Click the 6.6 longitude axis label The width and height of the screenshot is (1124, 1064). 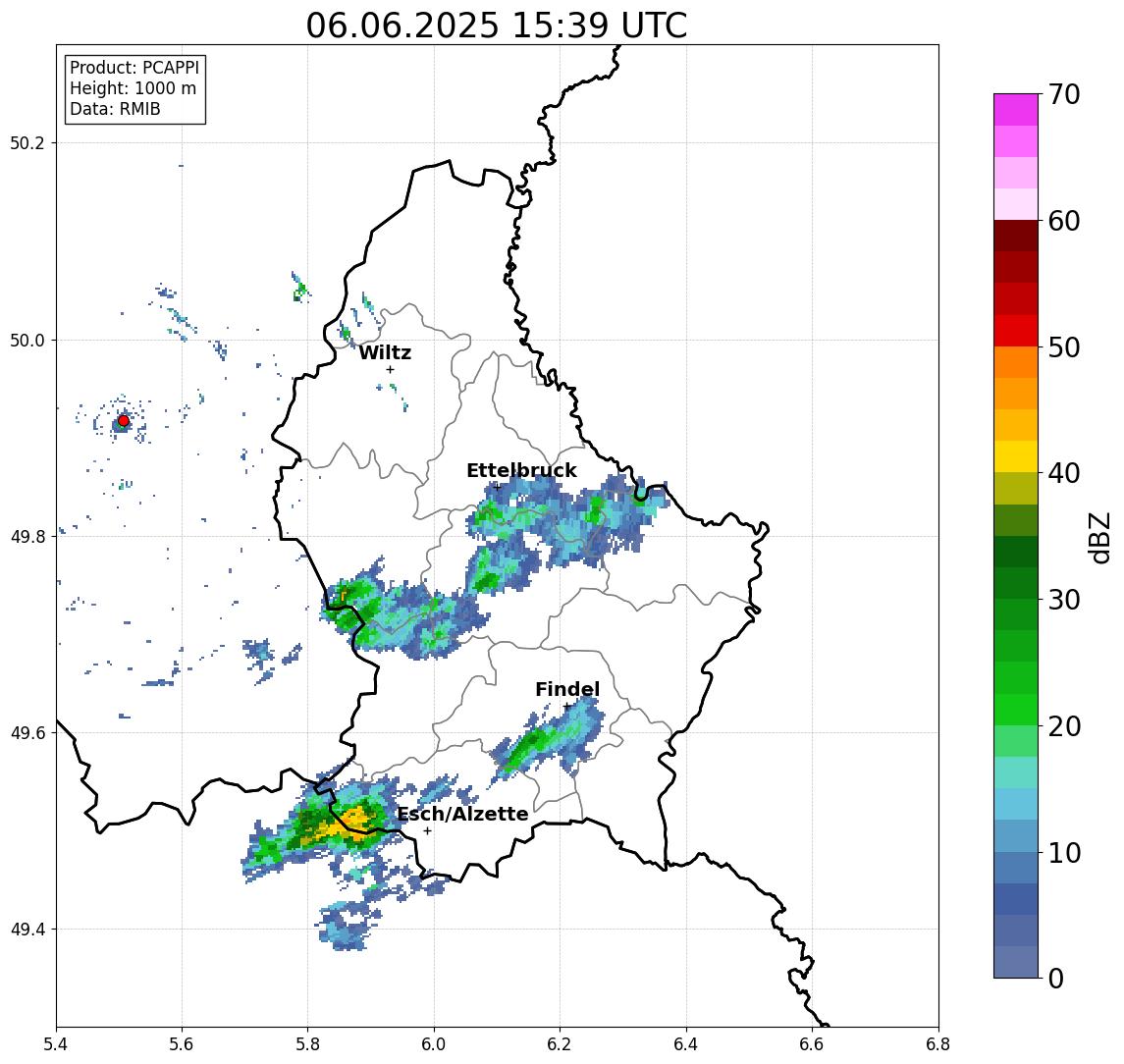point(812,1044)
